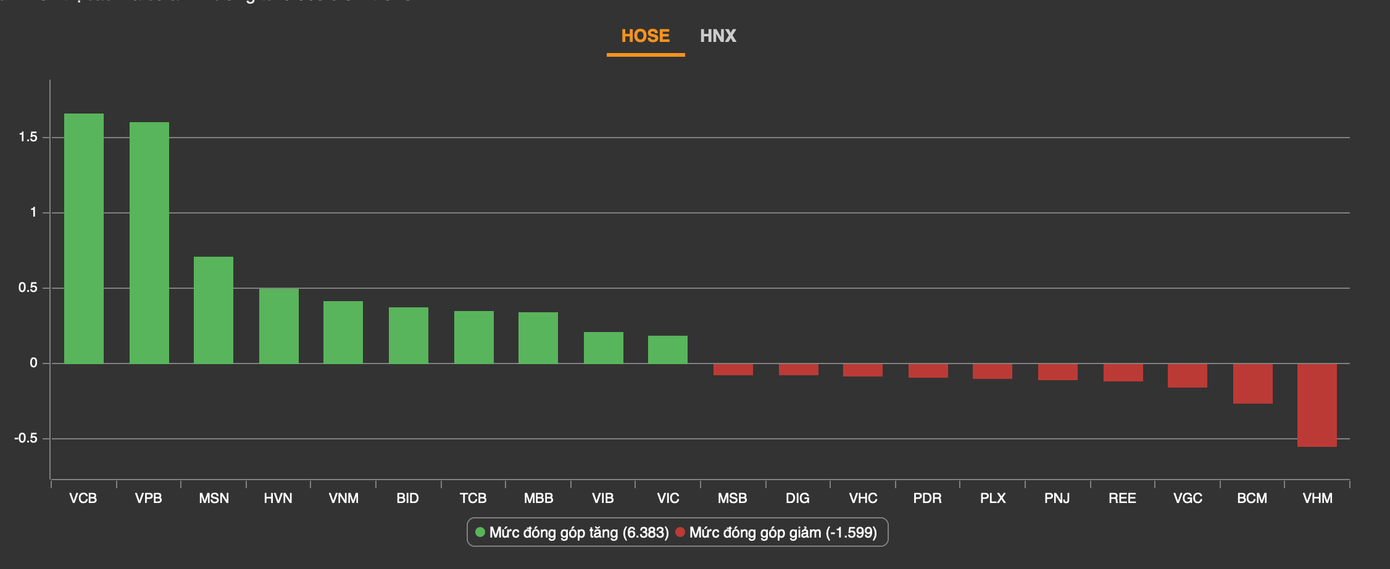This screenshot has height=569, width=1390.
Task: Select the BCM red bar
Action: click(1252, 383)
